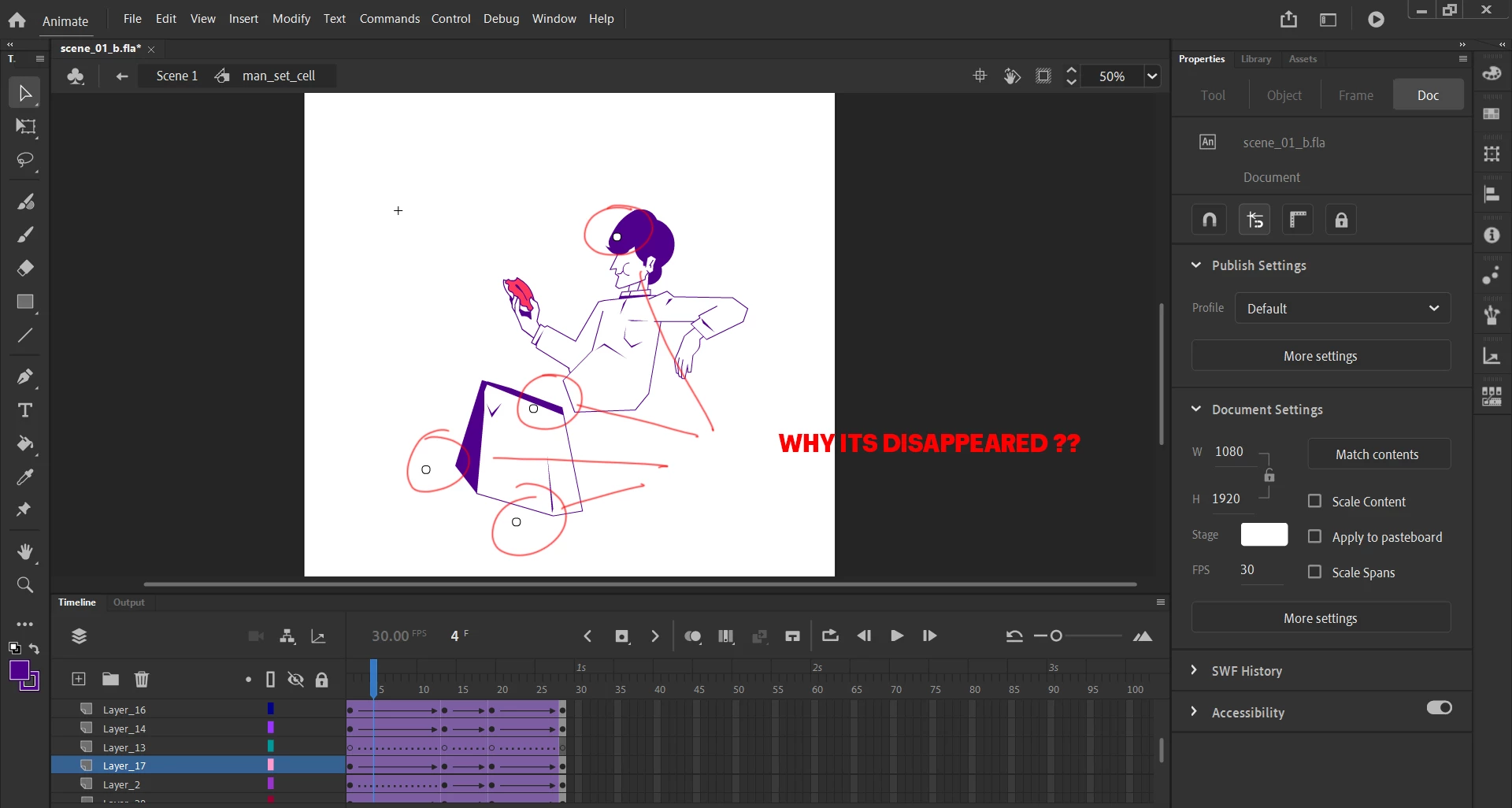The height and width of the screenshot is (808, 1512).
Task: Select the Hand tool
Action: point(25,551)
